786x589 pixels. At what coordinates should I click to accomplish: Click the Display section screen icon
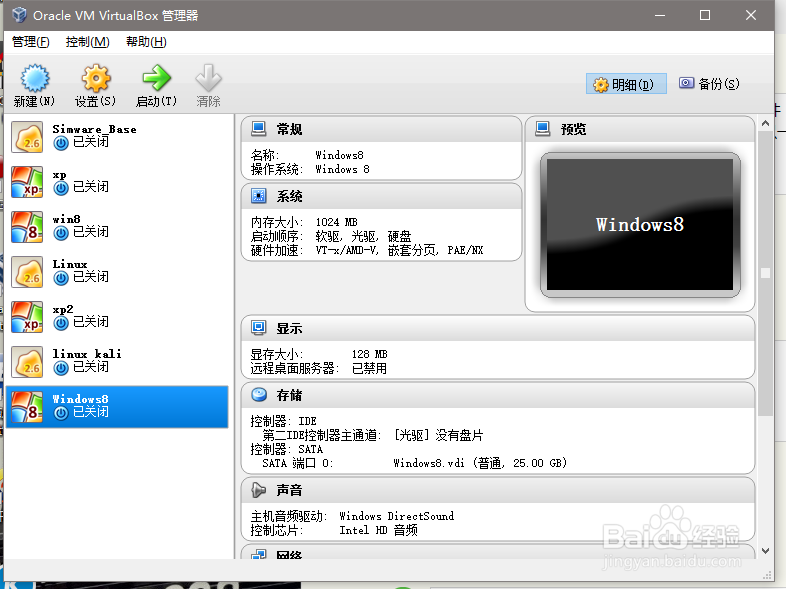[259, 328]
